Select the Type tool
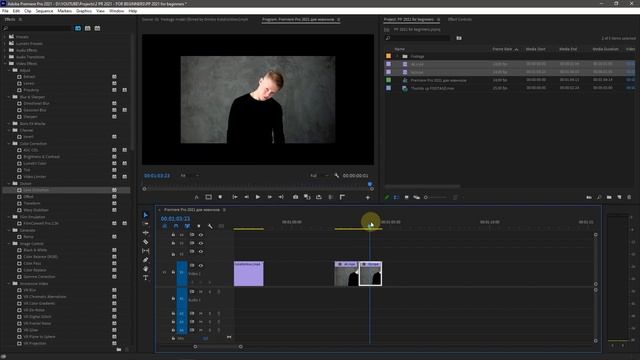The width and height of the screenshot is (640, 360). click(x=146, y=278)
